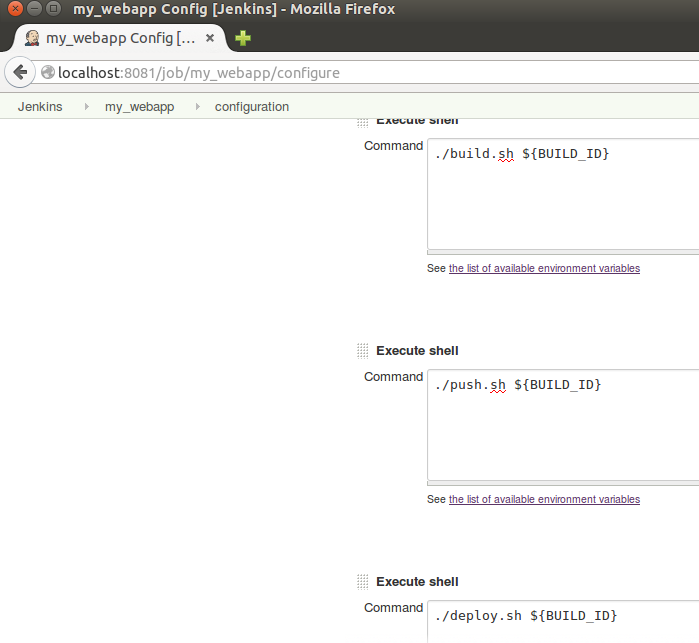Click the browser back arrow button
This screenshot has height=643, width=699.
click(20, 72)
